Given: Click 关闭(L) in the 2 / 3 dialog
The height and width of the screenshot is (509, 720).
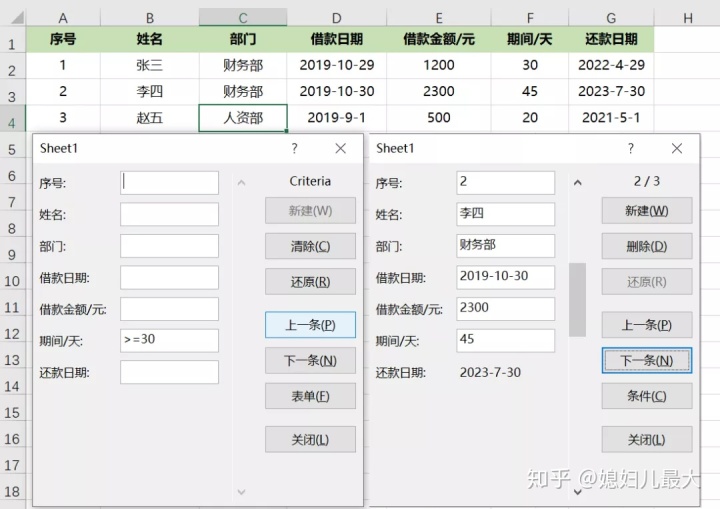Looking at the screenshot, I should tap(647, 440).
